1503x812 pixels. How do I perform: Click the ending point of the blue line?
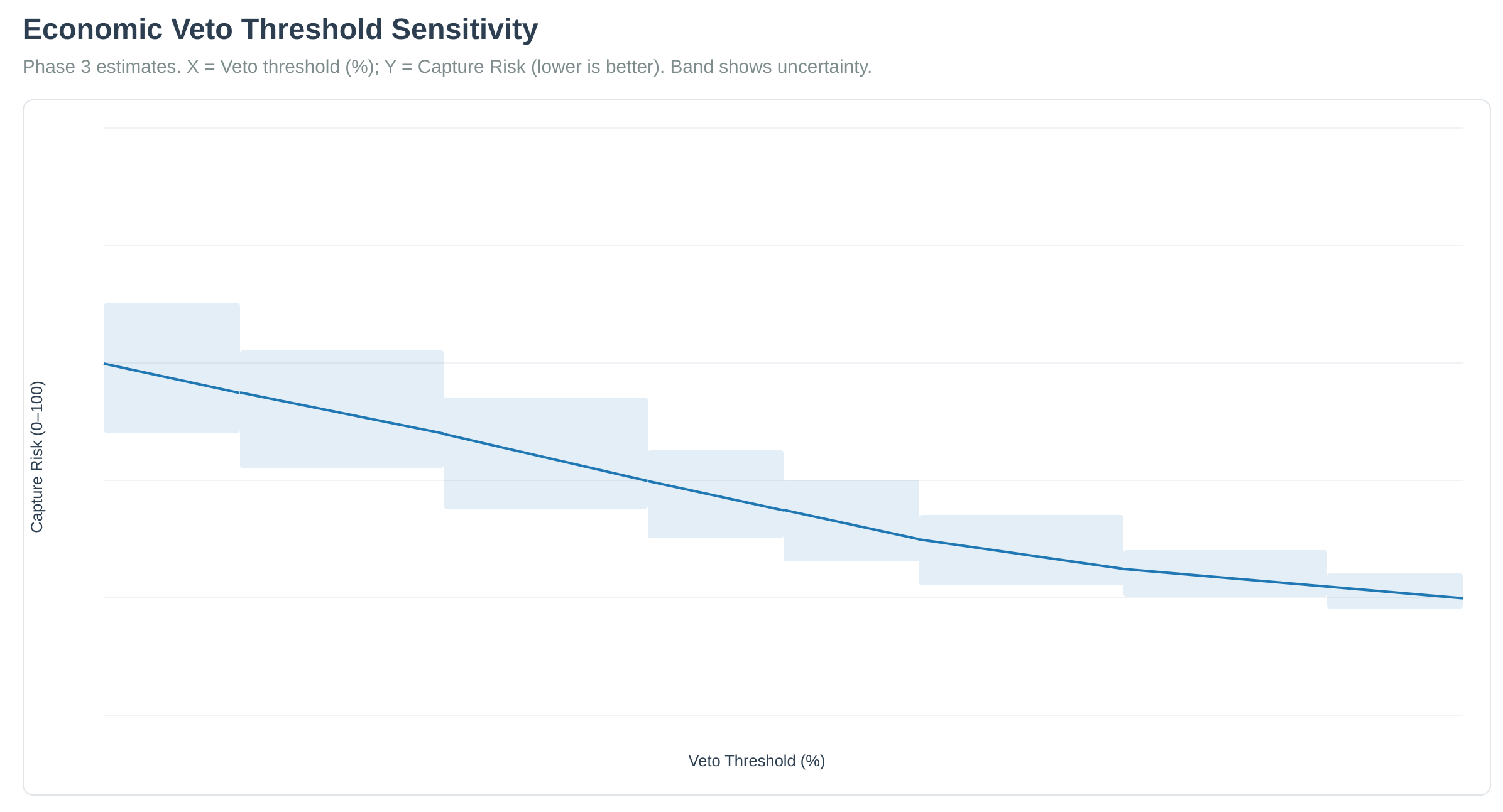pyautogui.click(x=1462, y=598)
